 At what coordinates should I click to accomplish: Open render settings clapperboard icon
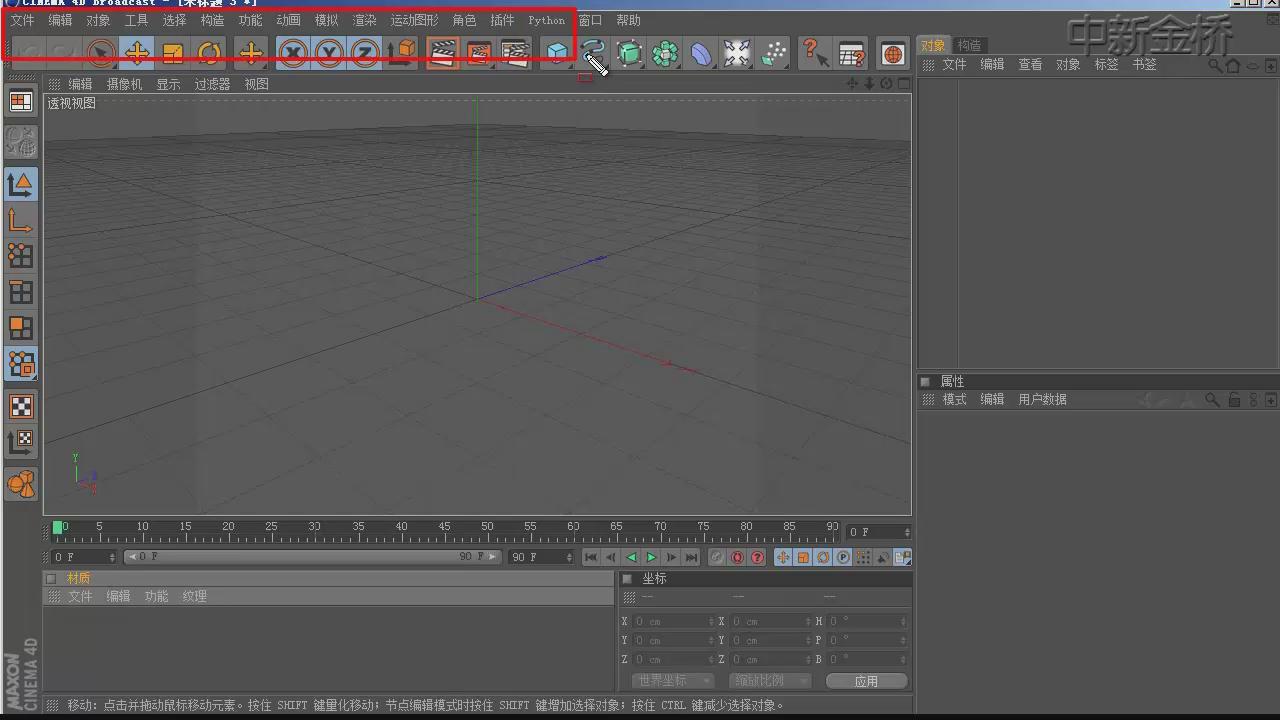coord(514,53)
